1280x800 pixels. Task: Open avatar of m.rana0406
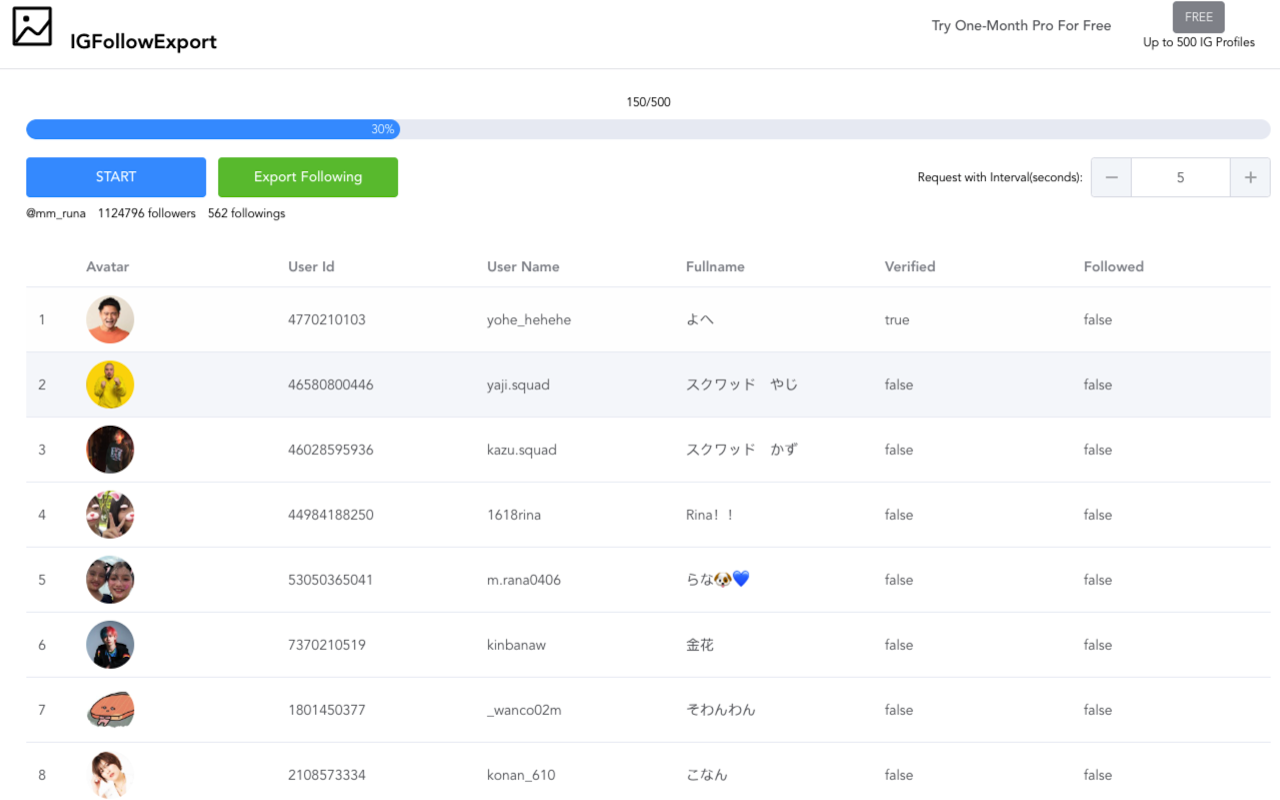(110, 580)
